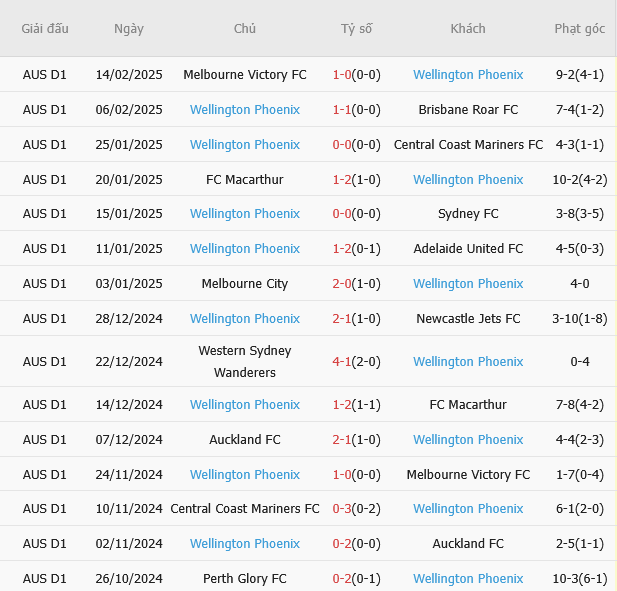Open Wellington Phoenix link in 20/01/2025 row
The width and height of the screenshot is (617, 591).
[x=468, y=180]
